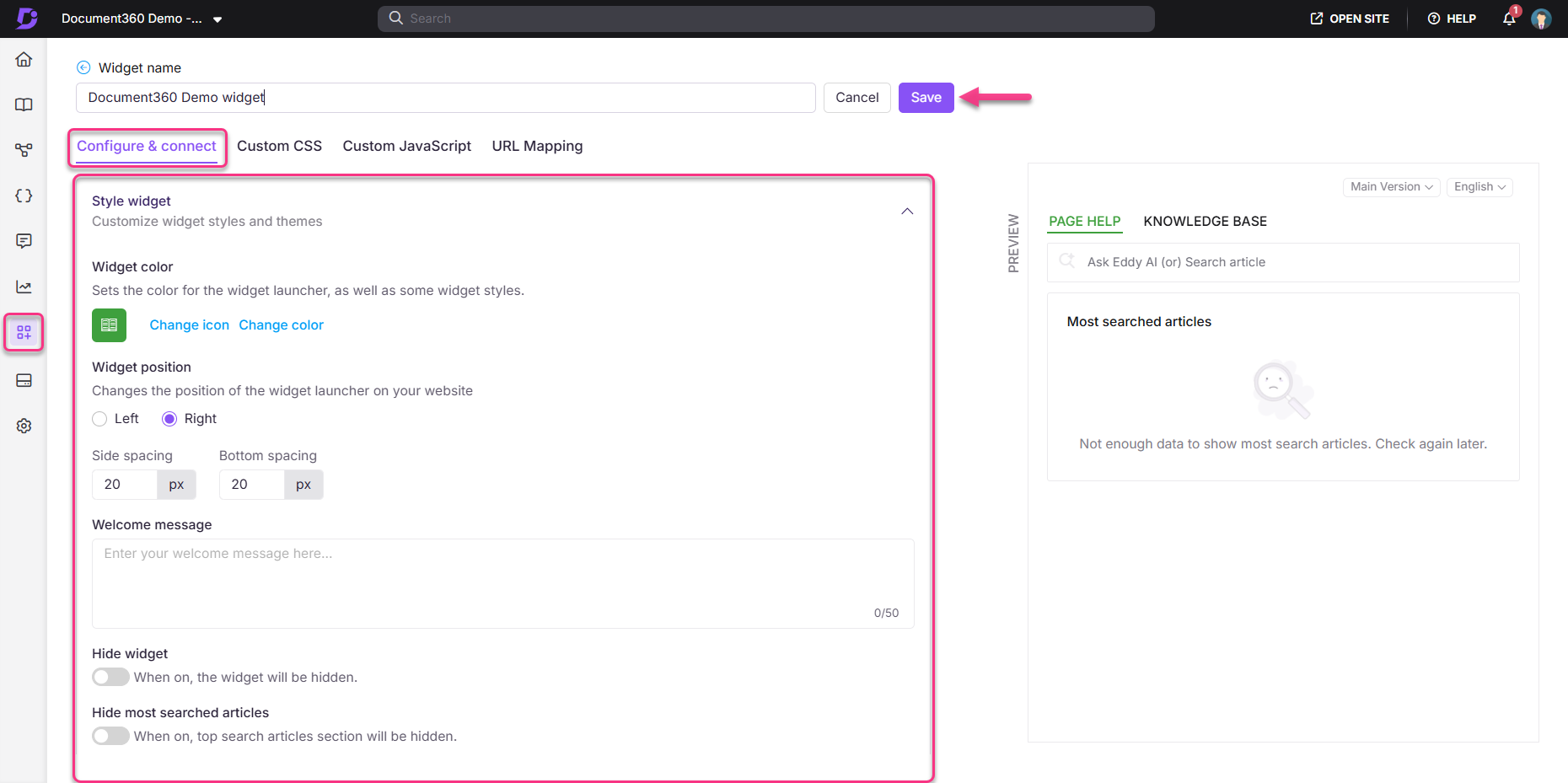
Task: Open the English language dropdown
Action: (1479, 186)
